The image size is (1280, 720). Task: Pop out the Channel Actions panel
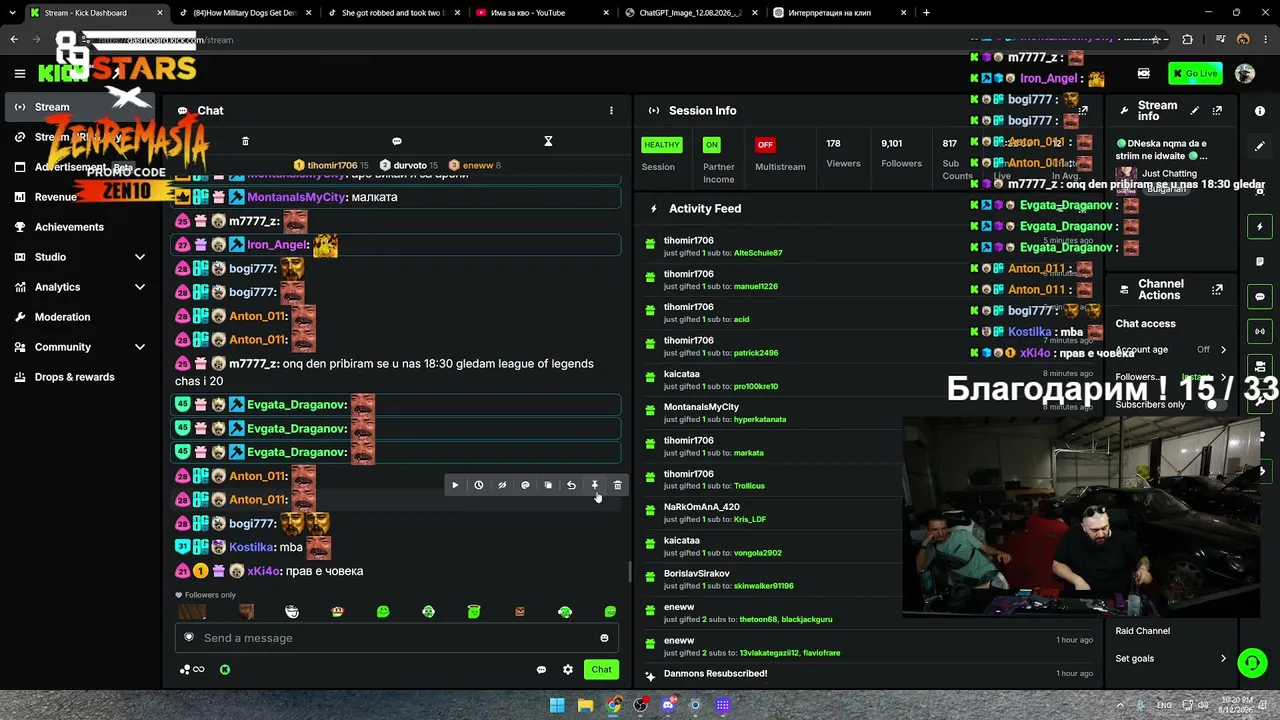[1217, 290]
